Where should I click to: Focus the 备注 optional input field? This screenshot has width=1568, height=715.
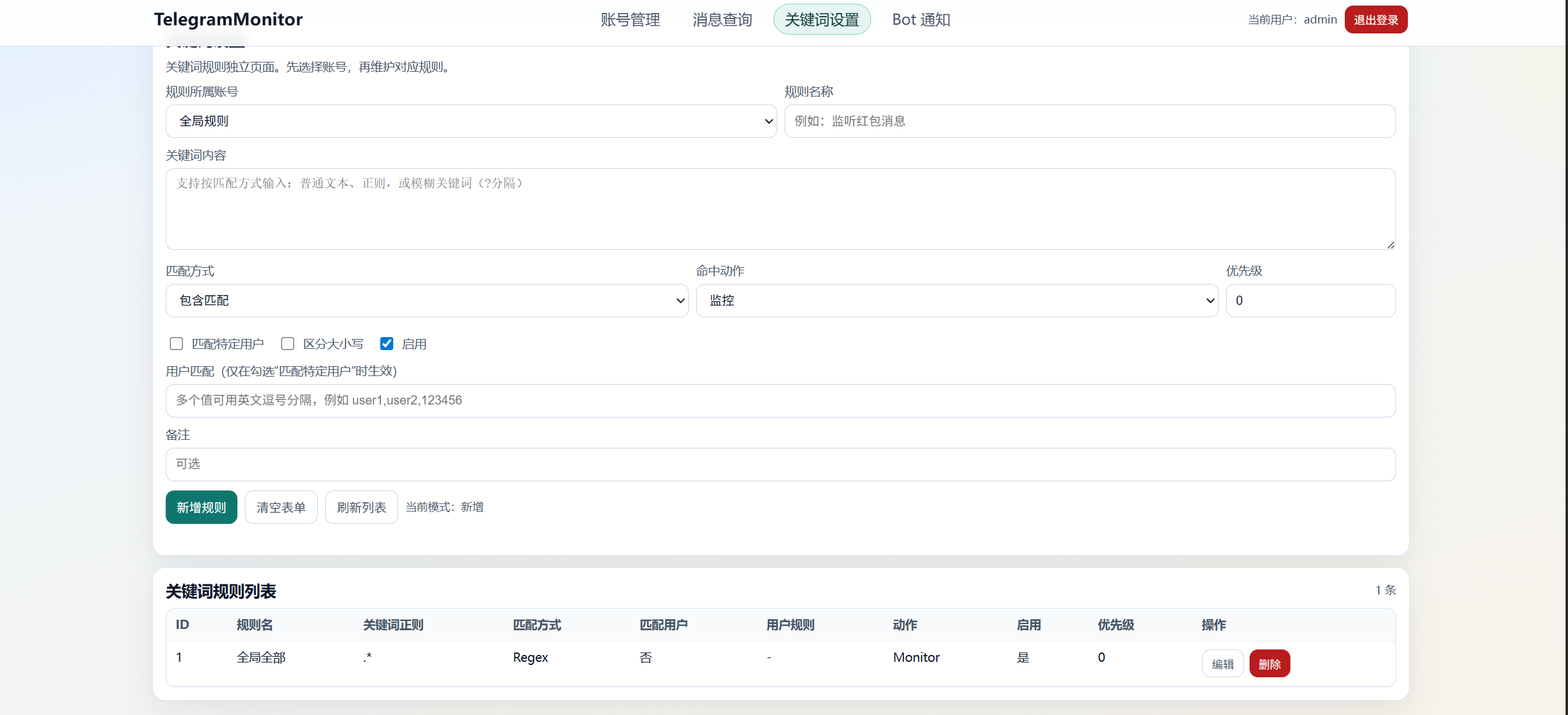780,465
